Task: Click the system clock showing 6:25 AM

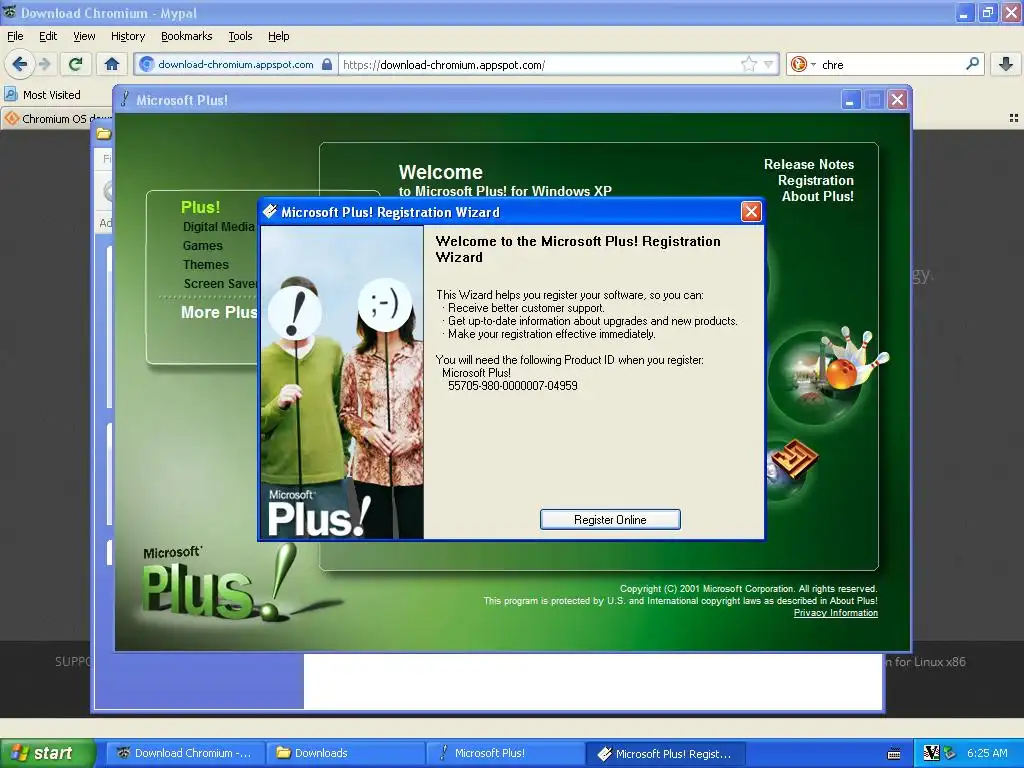Action: [x=987, y=753]
